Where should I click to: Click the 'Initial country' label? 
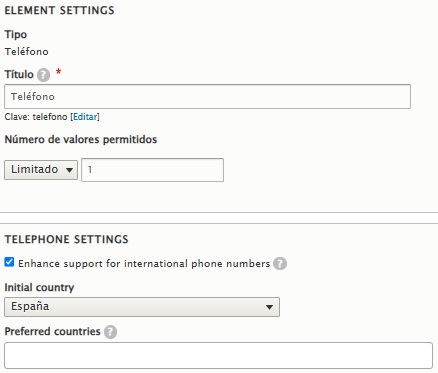[39, 287]
